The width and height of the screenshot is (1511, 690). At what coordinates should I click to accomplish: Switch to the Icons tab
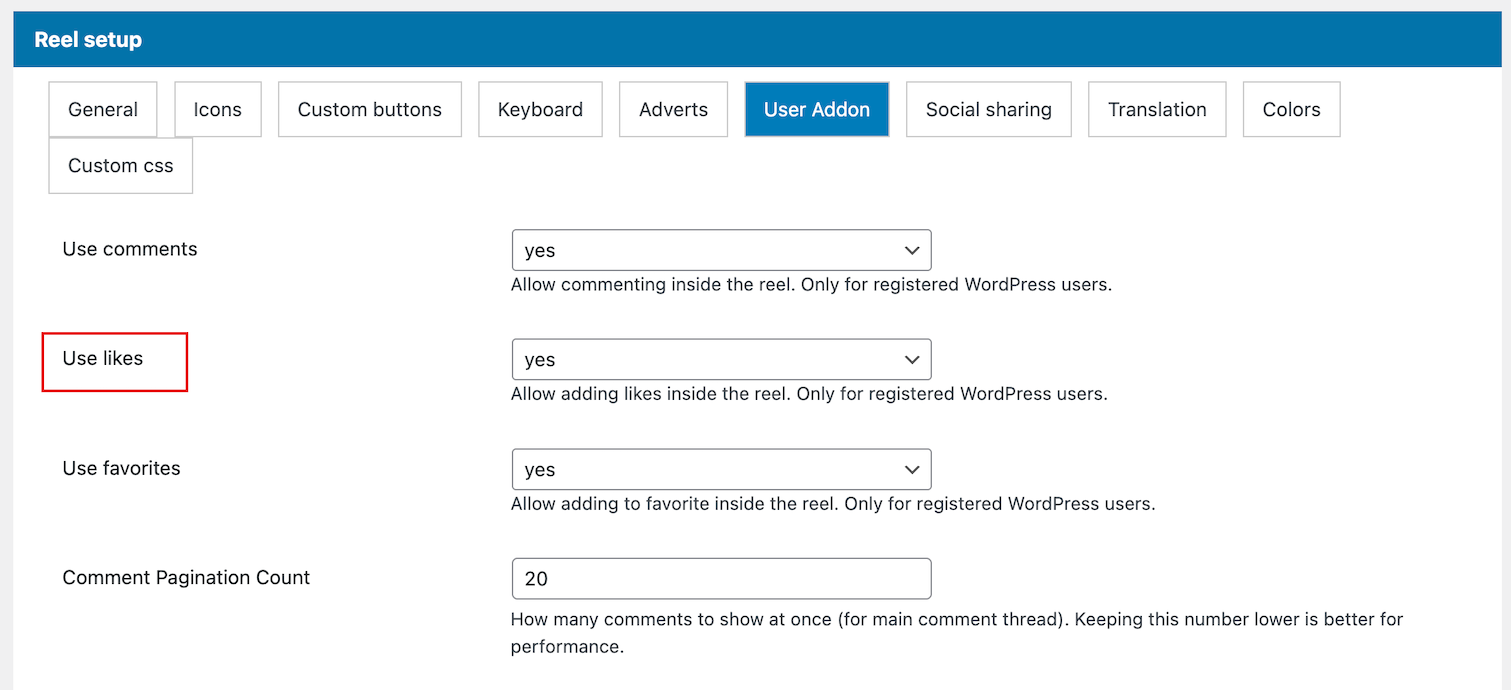(x=218, y=110)
